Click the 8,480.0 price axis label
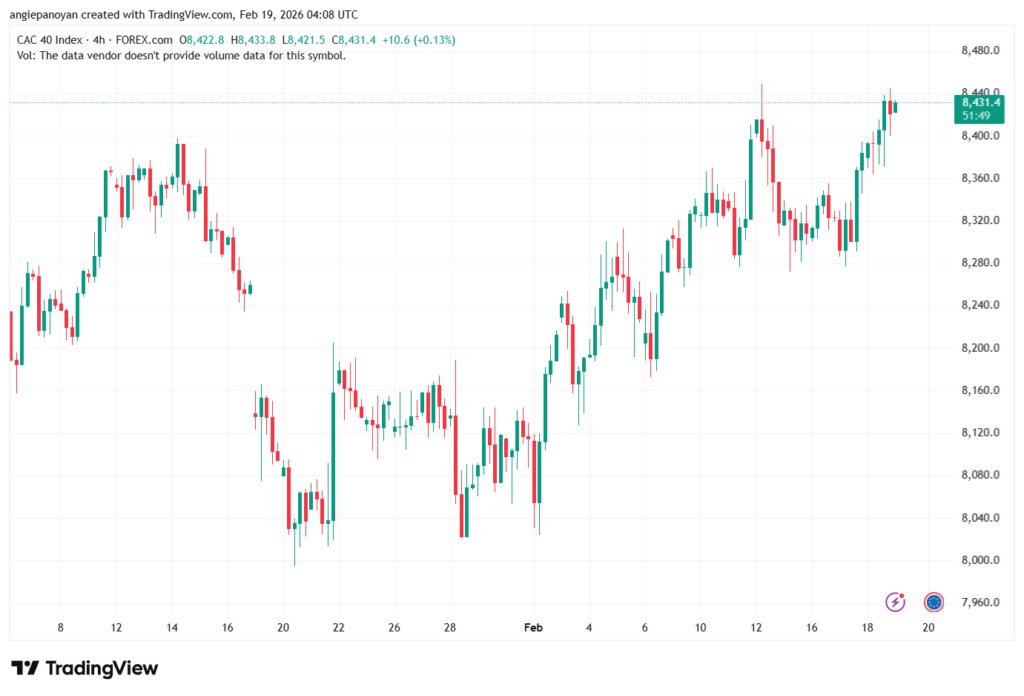1024x696 pixels. pos(979,50)
